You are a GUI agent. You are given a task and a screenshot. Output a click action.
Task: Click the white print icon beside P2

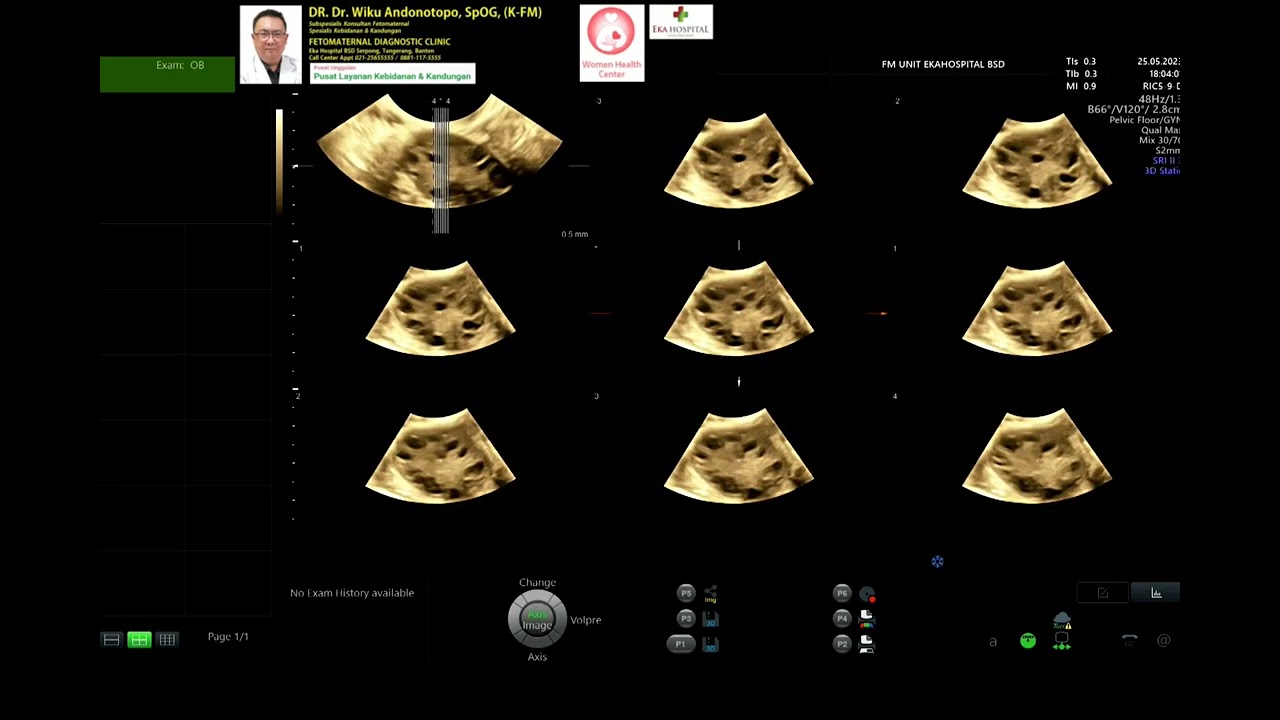867,644
